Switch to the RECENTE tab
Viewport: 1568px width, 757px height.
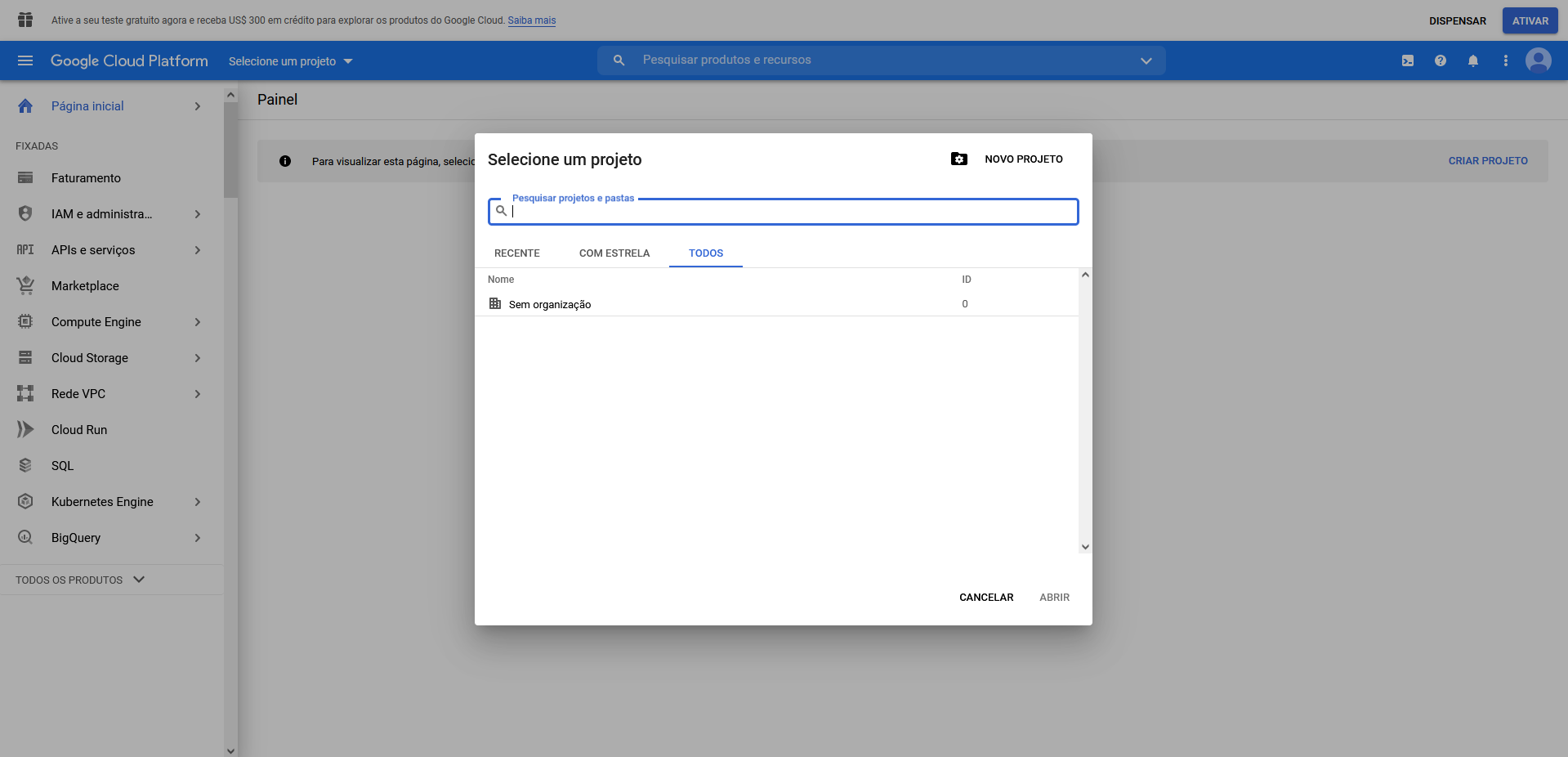[517, 253]
